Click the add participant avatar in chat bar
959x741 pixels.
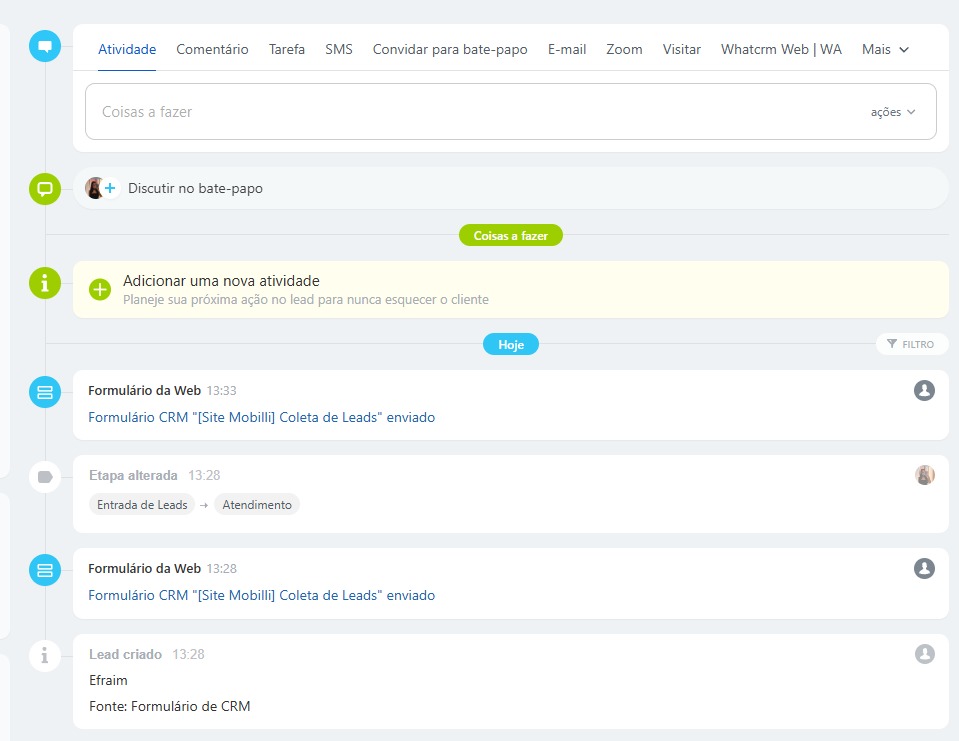101,188
